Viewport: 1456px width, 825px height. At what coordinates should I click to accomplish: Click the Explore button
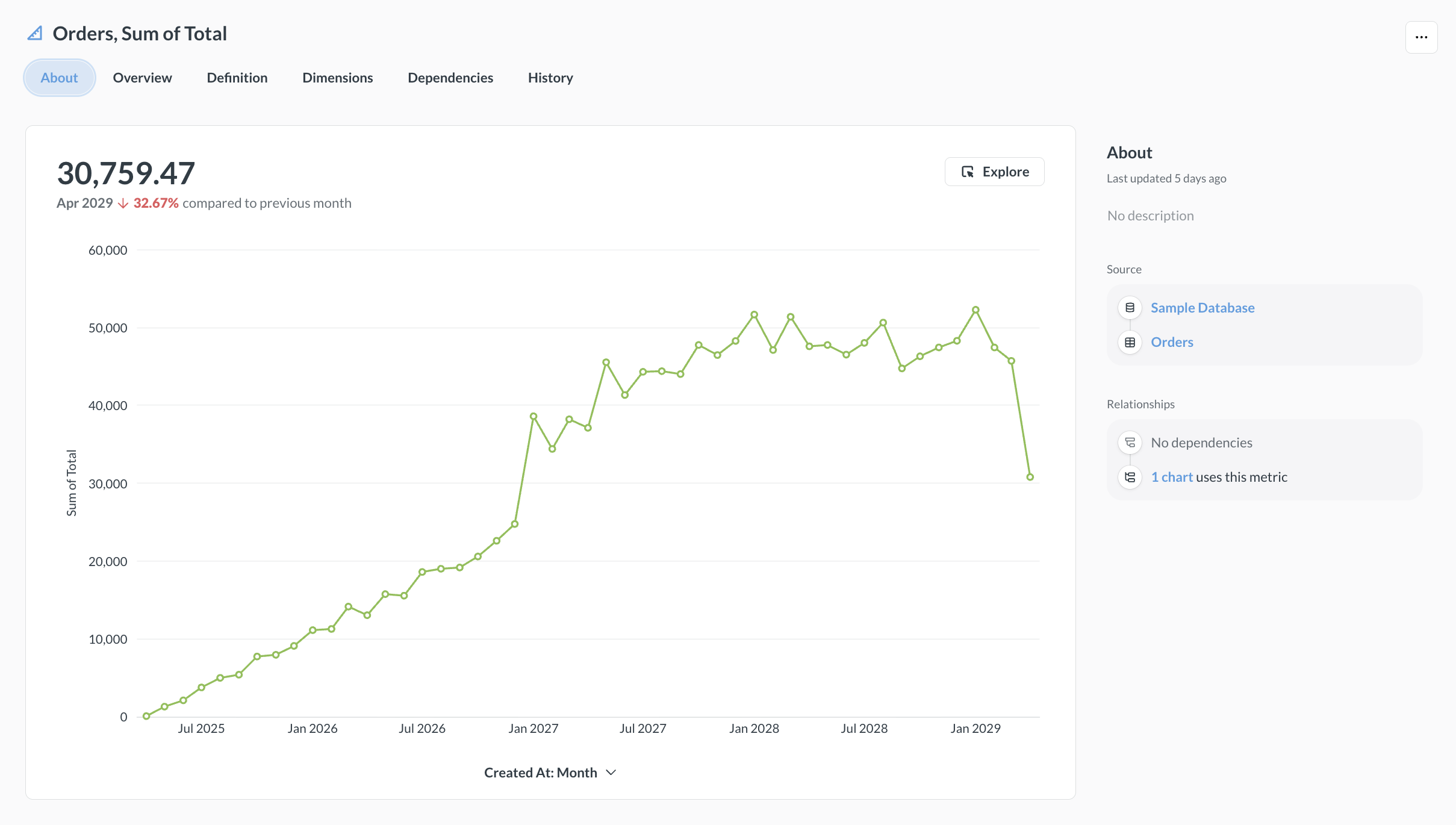click(994, 172)
